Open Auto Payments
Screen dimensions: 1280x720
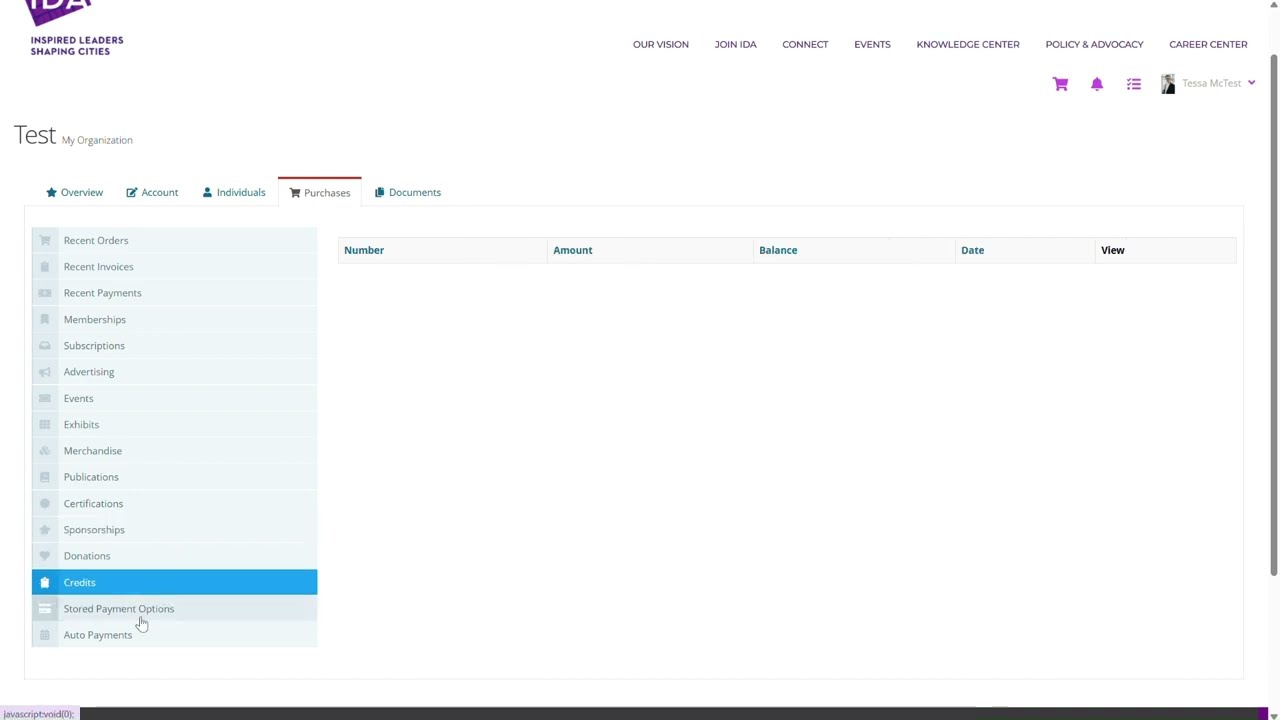(174, 635)
